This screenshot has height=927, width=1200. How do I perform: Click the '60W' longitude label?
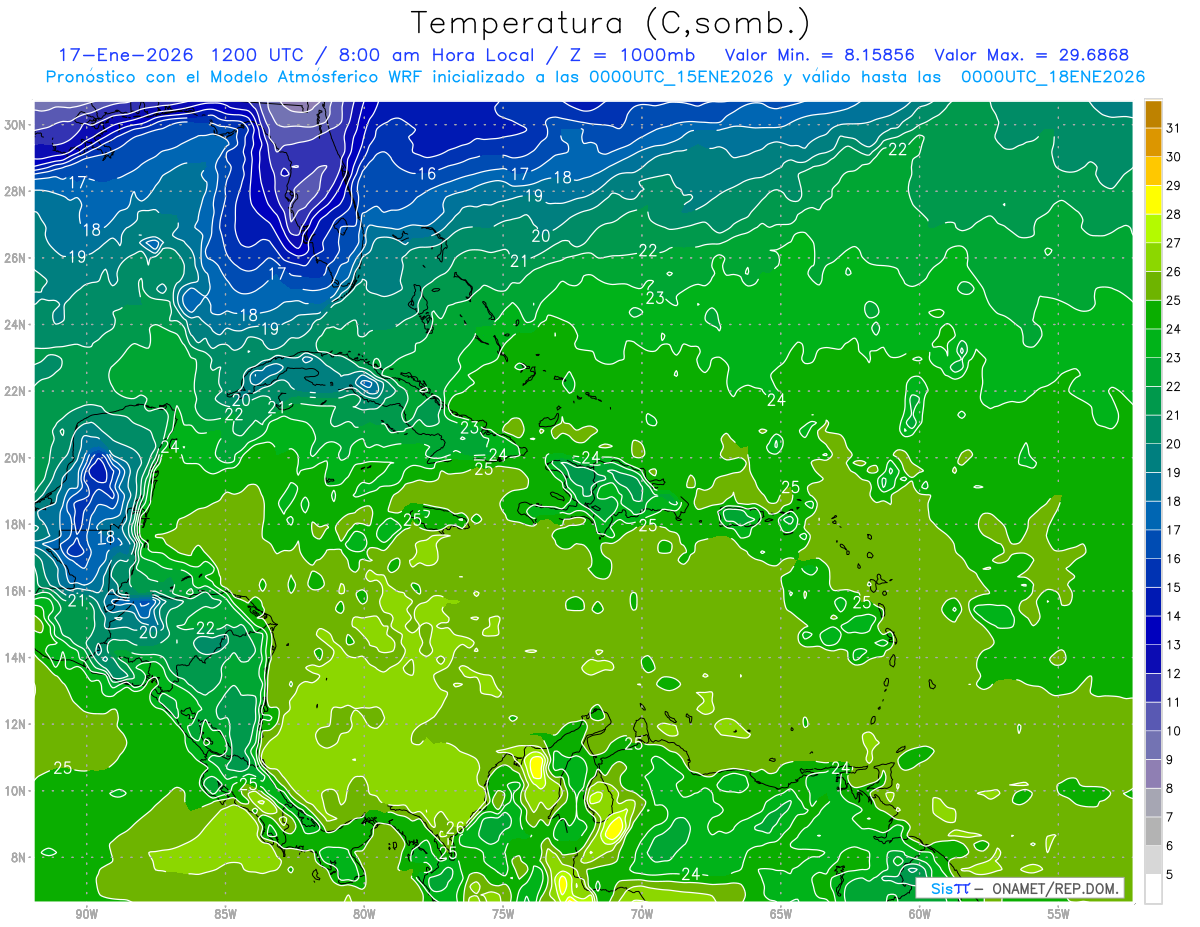click(920, 914)
